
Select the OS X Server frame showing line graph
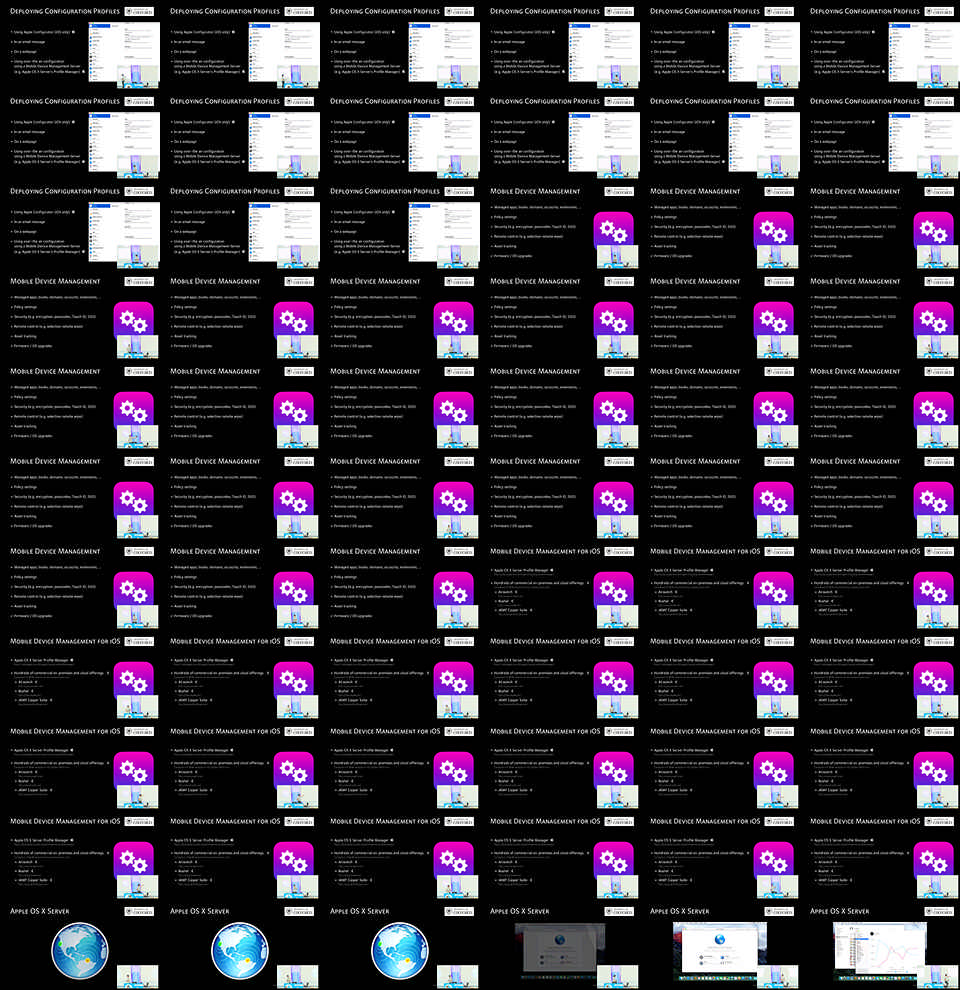880,945
